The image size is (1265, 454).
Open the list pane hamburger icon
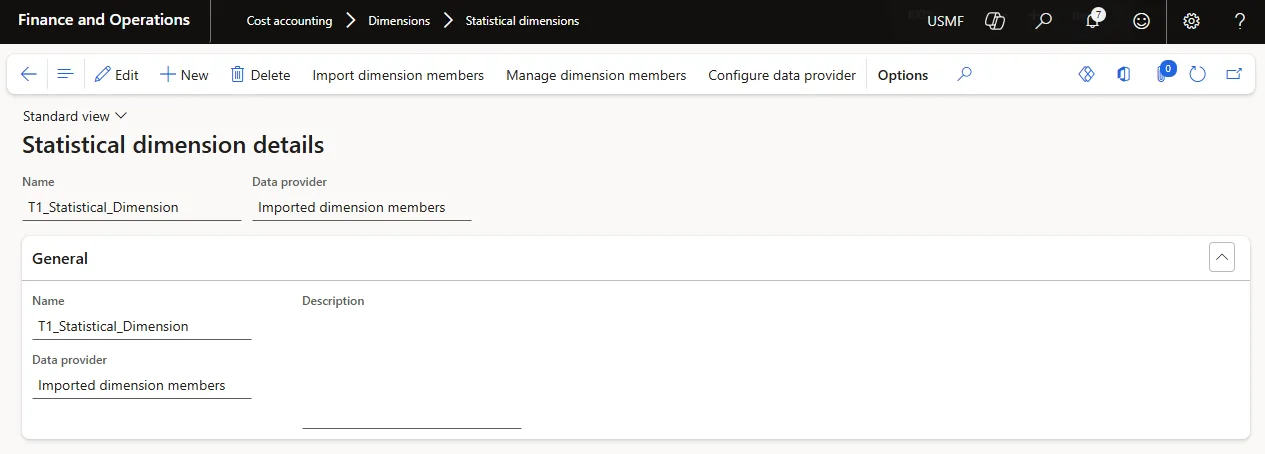click(65, 75)
